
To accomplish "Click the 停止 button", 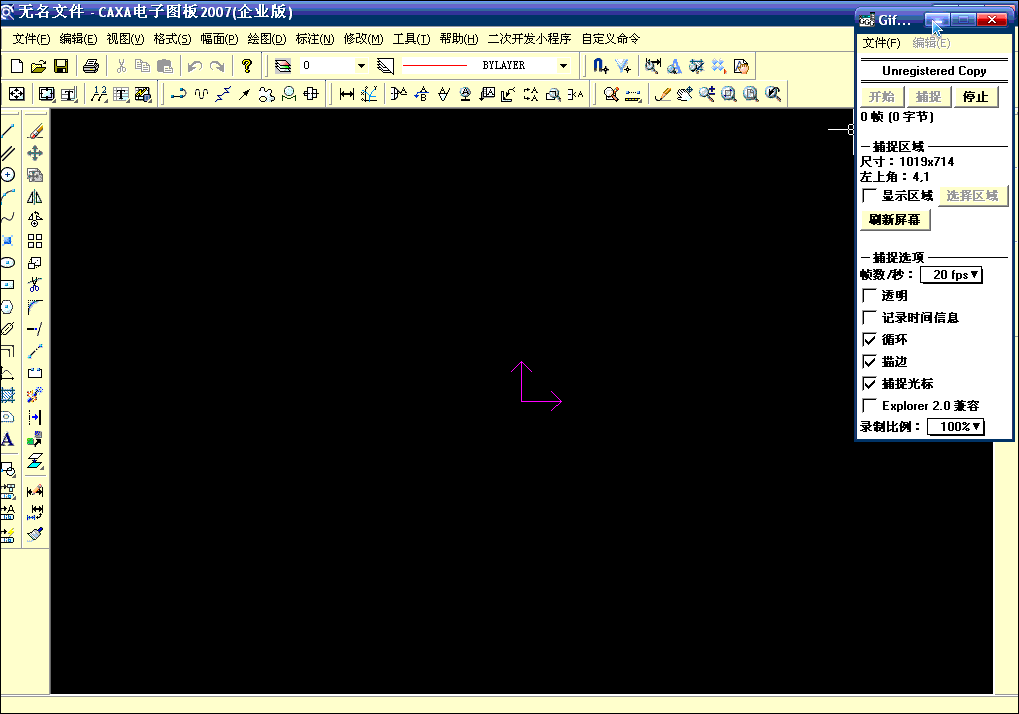I will point(975,97).
